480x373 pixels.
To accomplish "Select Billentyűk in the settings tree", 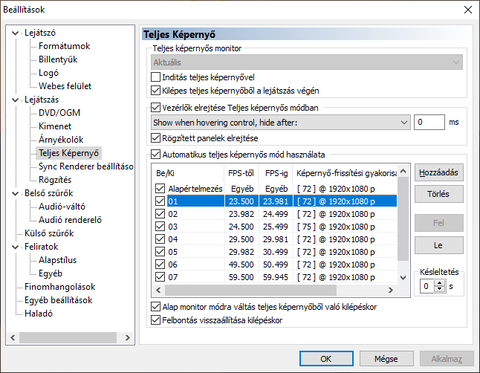I will 58,59.
